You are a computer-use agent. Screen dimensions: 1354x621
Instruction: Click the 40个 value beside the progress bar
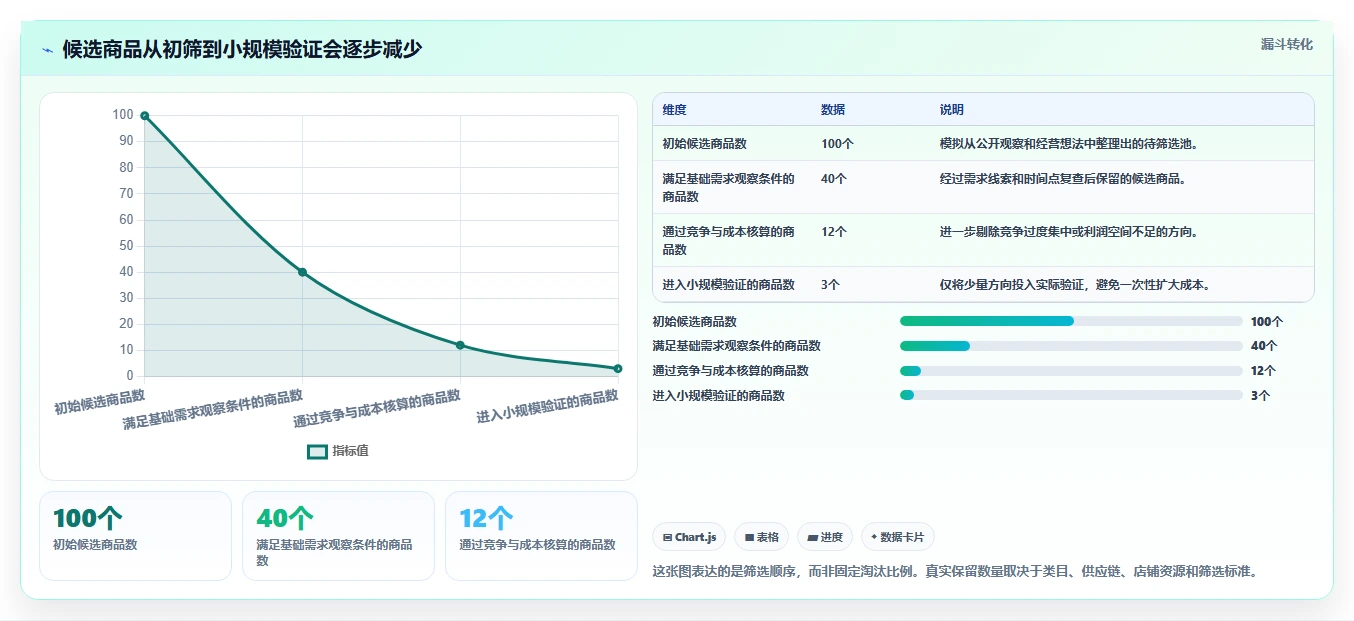(x=1264, y=346)
